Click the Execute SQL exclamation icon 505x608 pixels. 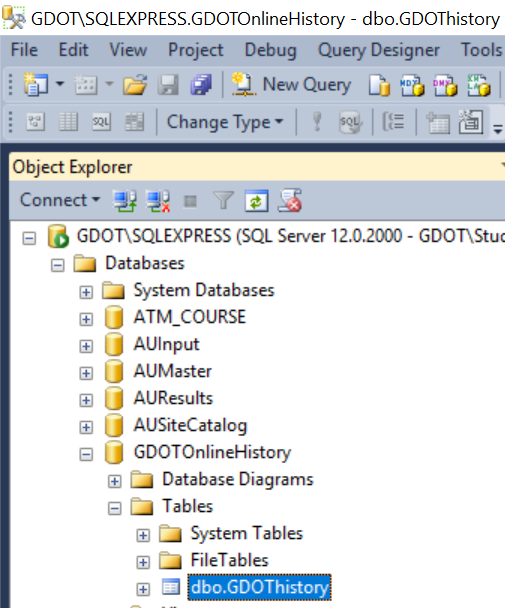pos(317,122)
